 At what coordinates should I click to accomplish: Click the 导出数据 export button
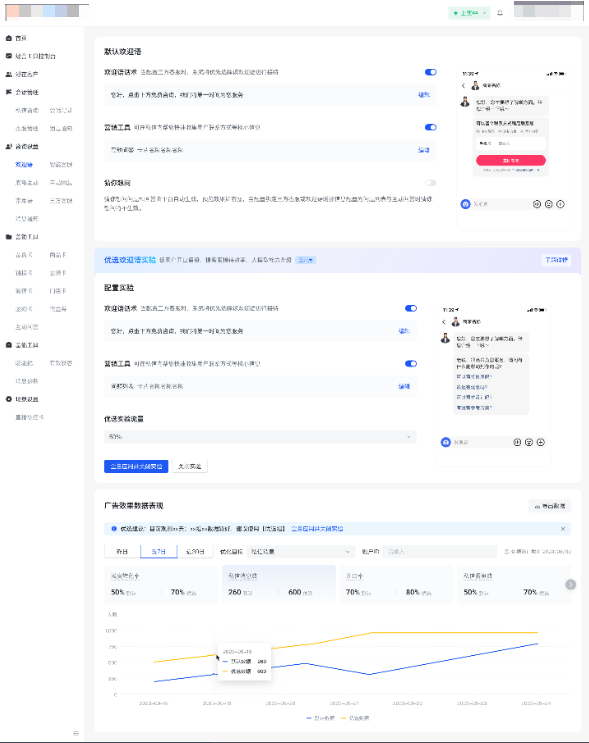[x=550, y=506]
